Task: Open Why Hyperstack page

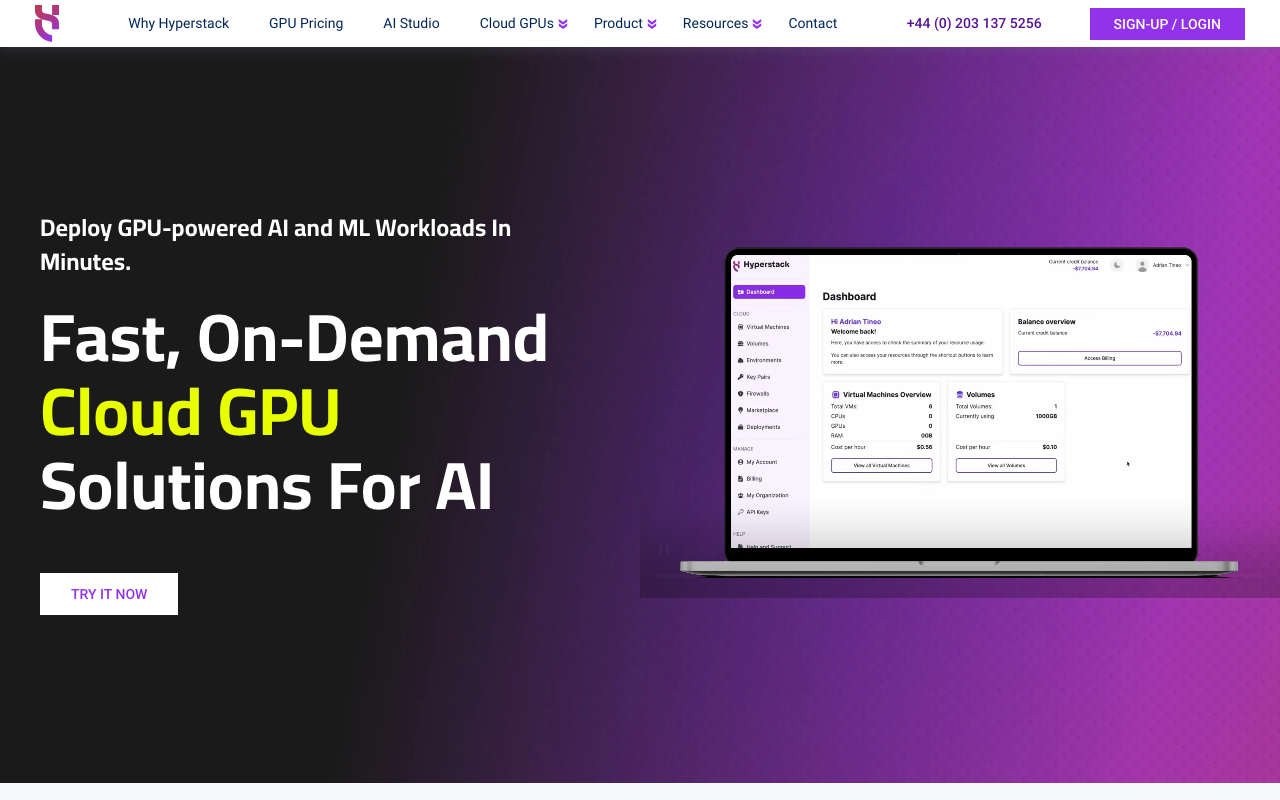Action: 178,23
